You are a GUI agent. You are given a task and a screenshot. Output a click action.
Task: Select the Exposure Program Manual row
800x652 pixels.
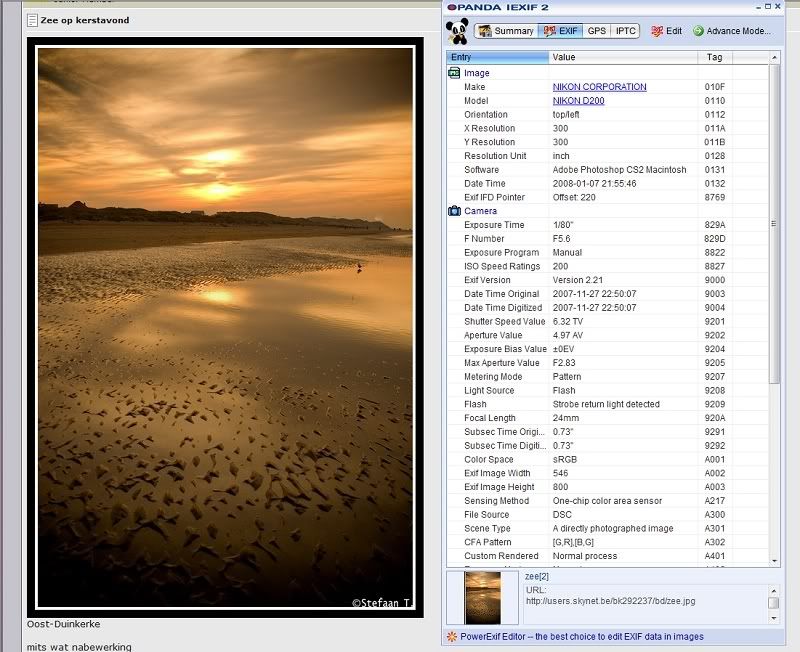[x=607, y=252]
